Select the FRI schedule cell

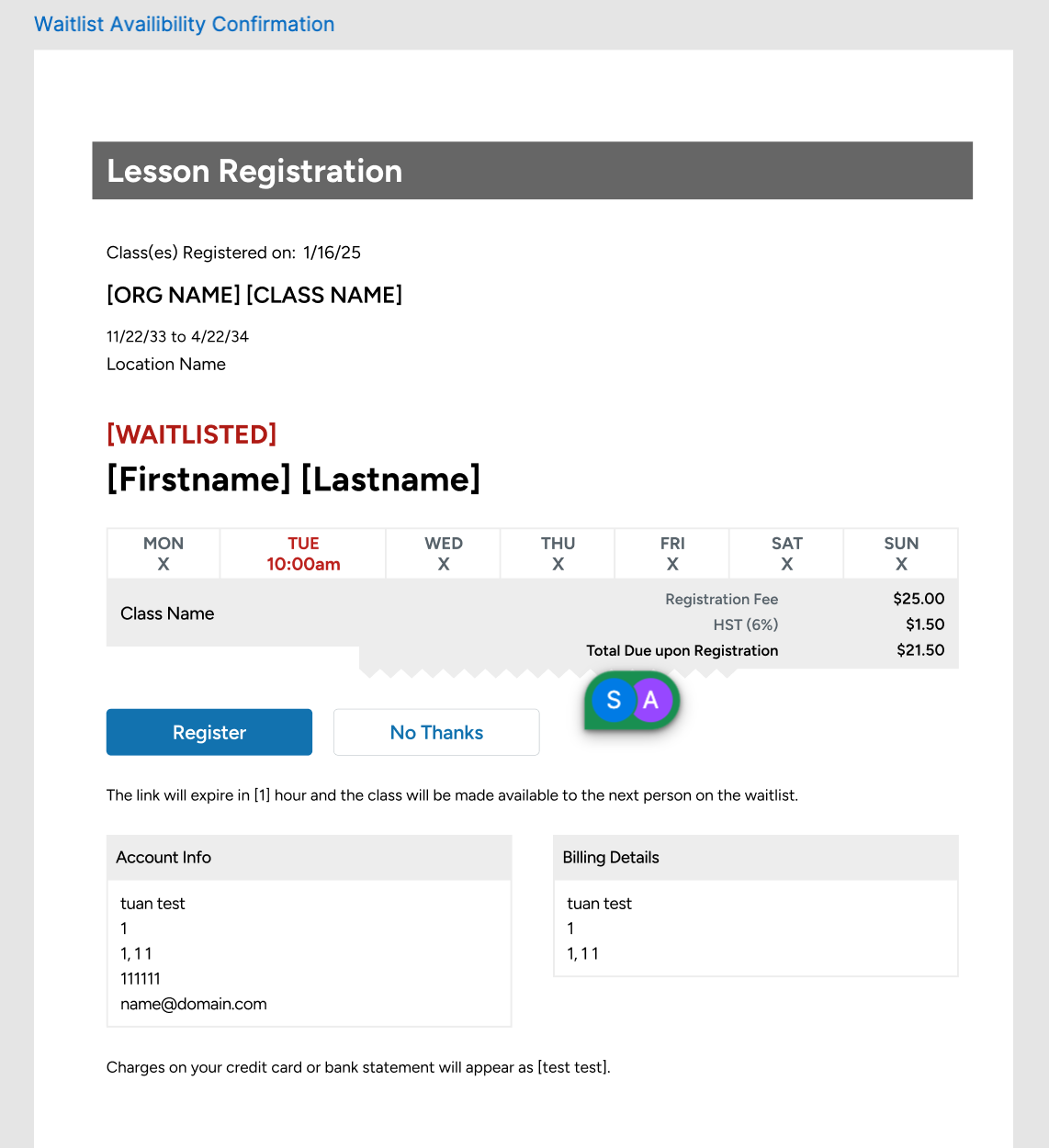coord(672,554)
